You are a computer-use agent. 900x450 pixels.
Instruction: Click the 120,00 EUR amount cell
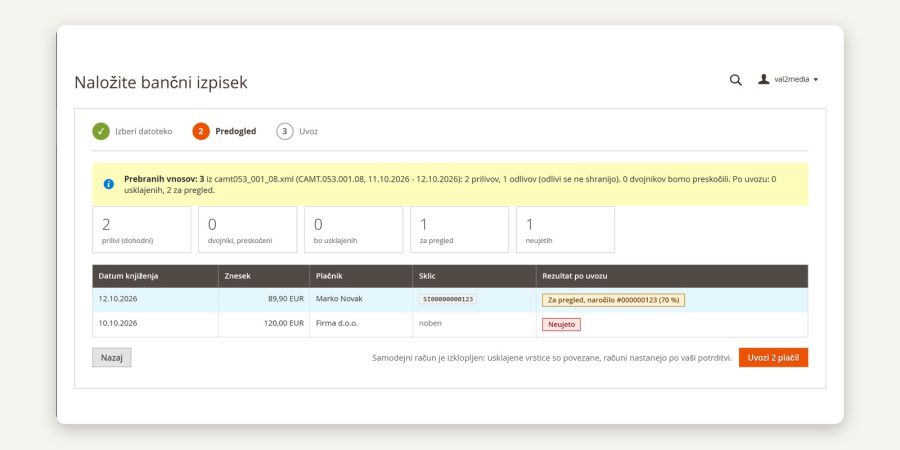point(263,324)
